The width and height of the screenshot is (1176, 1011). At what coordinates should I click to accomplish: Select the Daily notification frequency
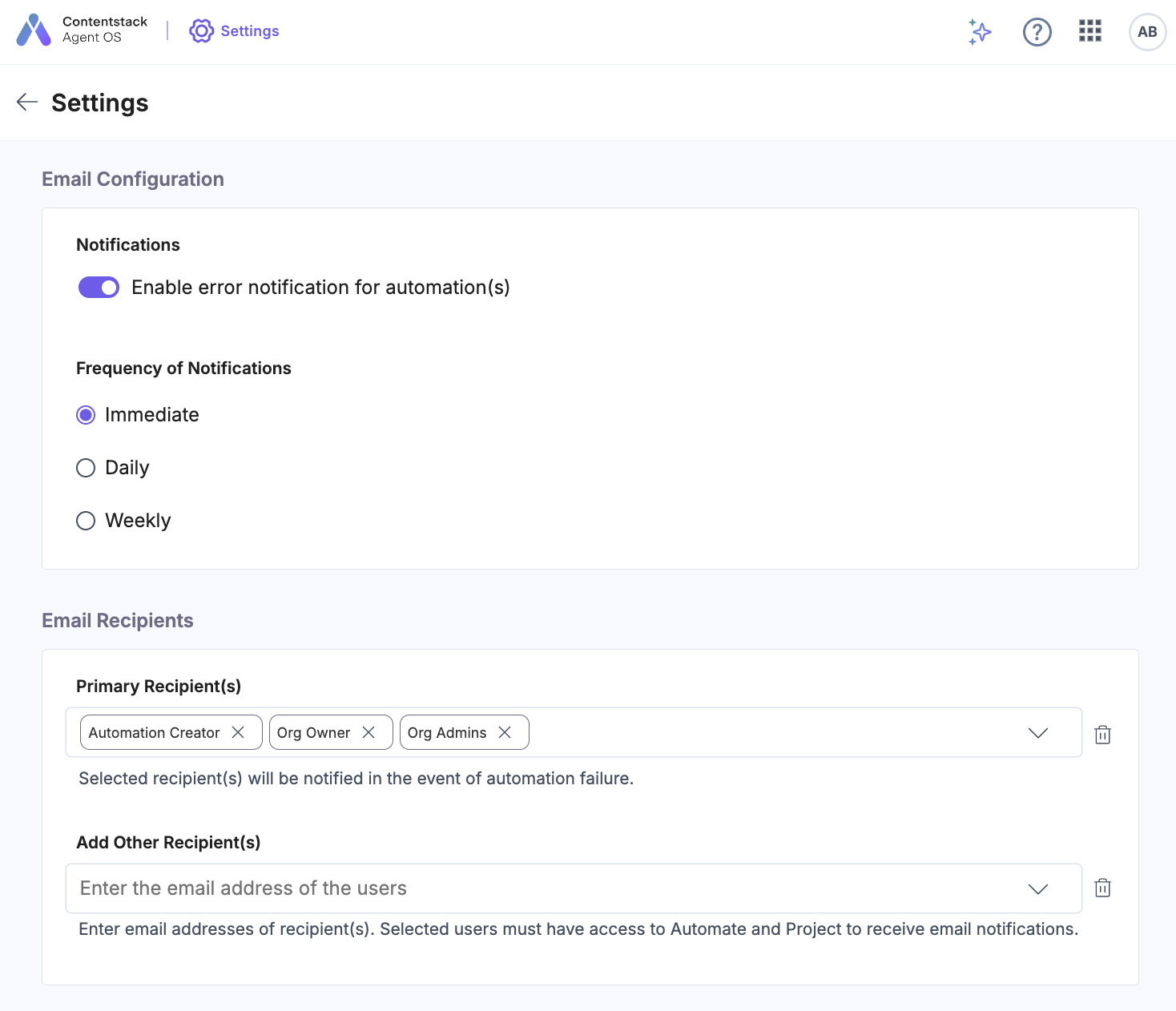86,467
